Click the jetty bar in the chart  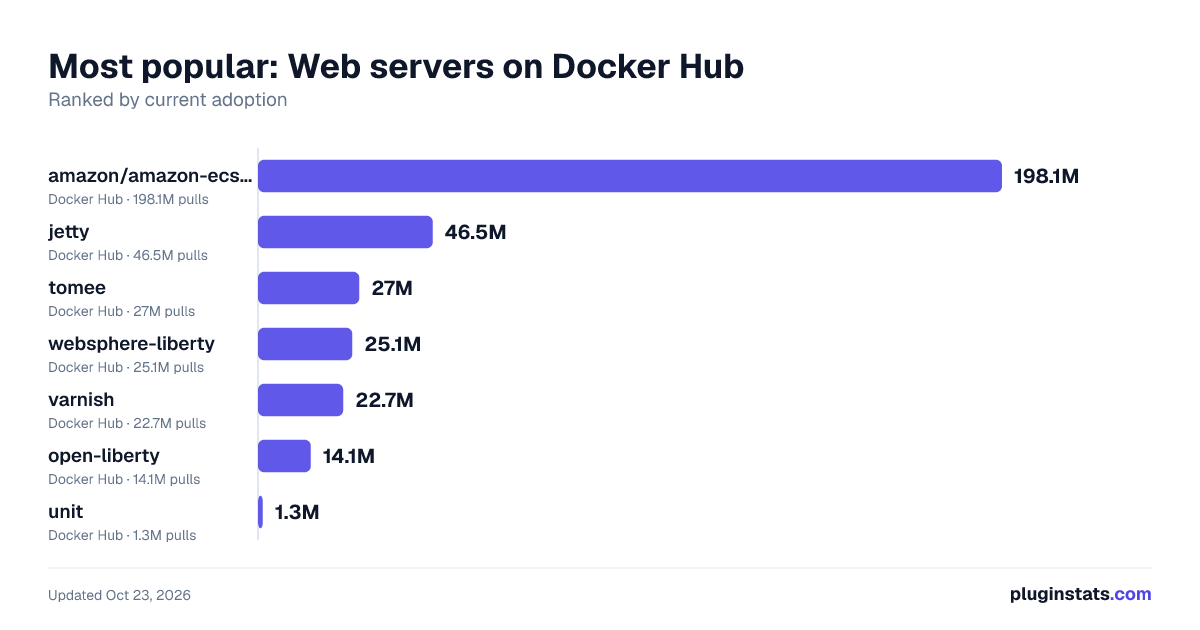pos(345,232)
